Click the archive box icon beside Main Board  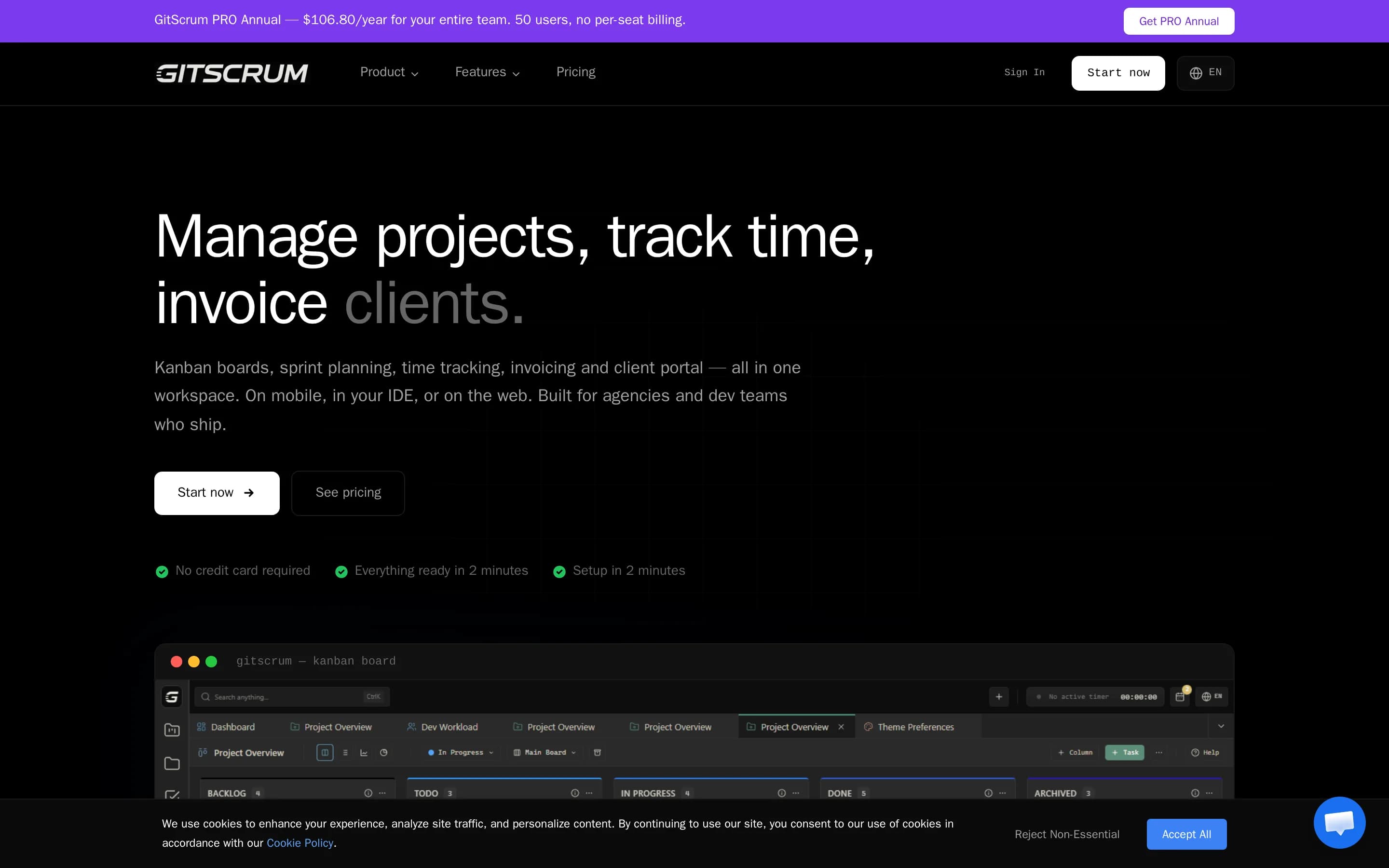point(597,752)
